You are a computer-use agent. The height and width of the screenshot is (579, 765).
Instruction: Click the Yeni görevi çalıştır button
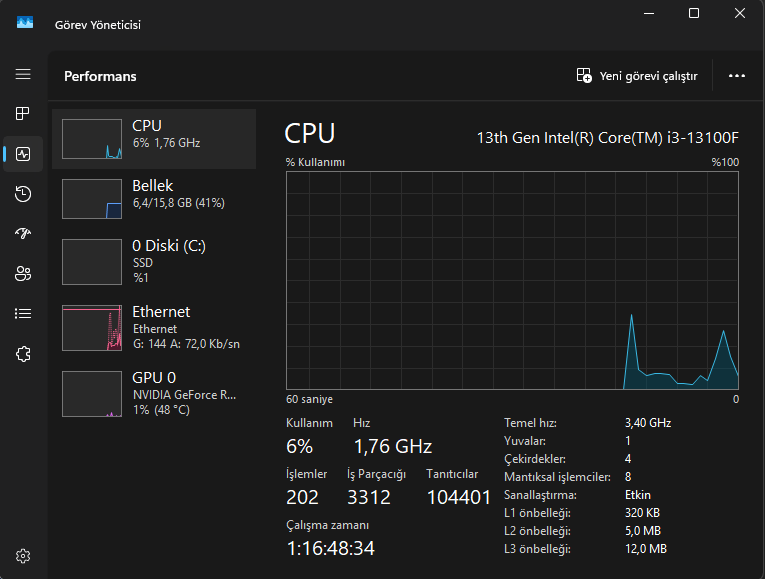point(637,76)
